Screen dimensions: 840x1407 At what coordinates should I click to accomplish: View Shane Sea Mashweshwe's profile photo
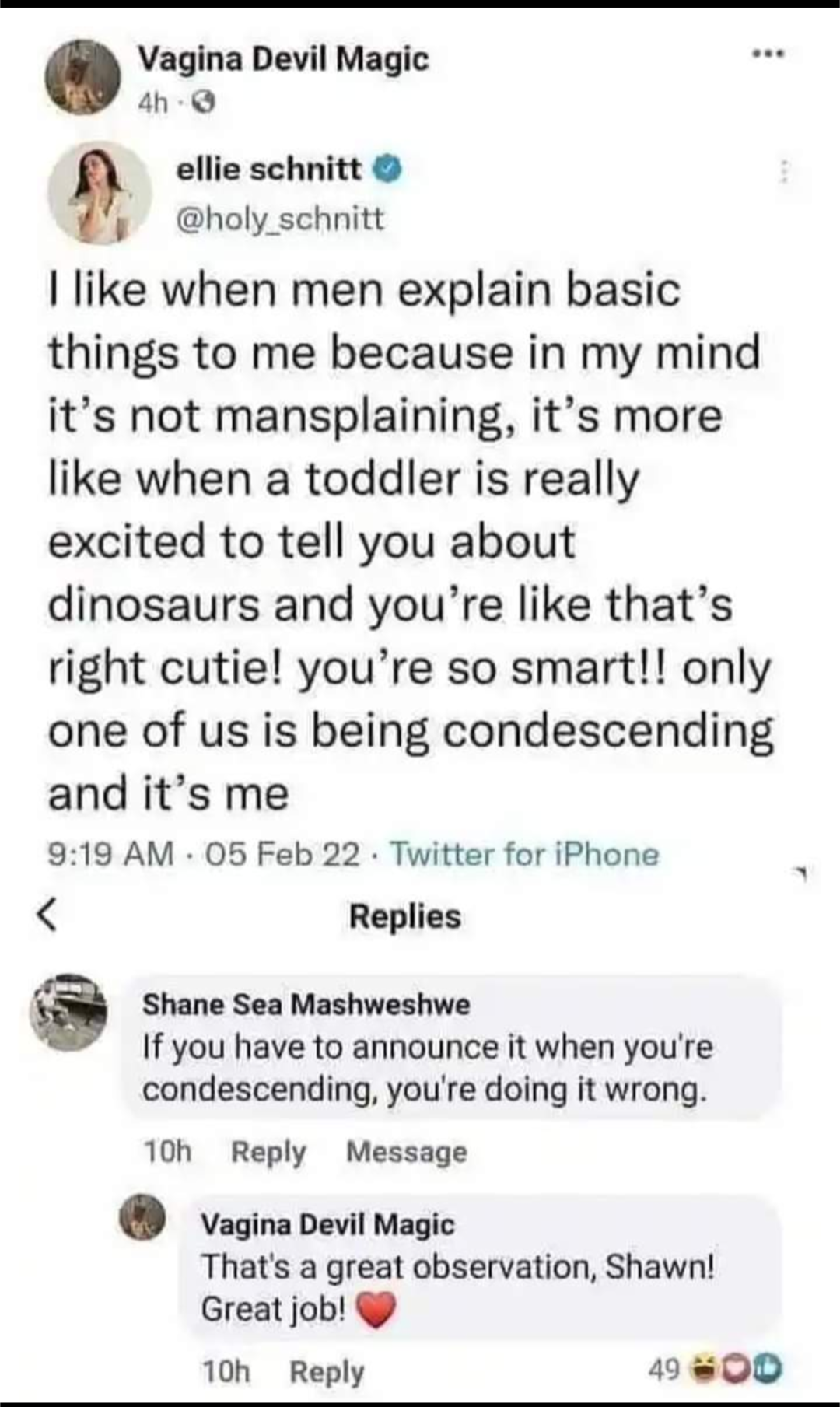(68, 1011)
